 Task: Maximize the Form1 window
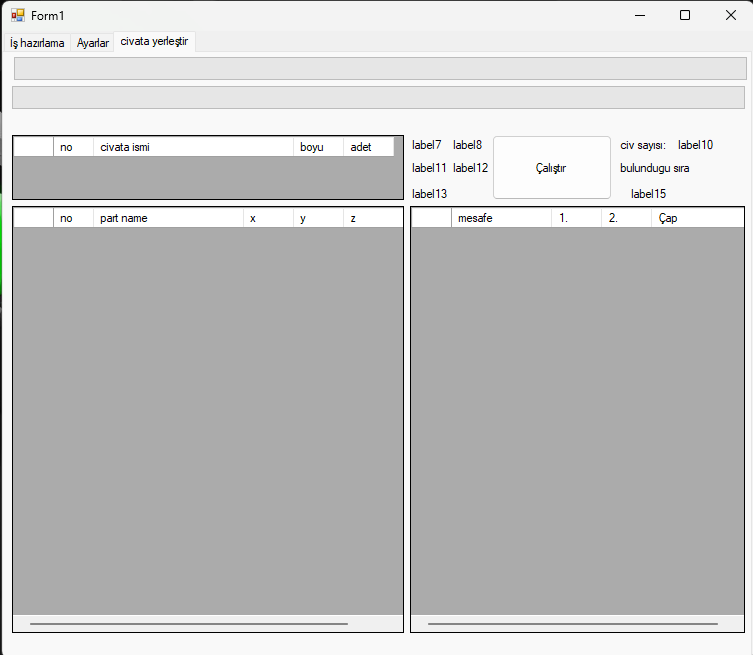pos(685,15)
